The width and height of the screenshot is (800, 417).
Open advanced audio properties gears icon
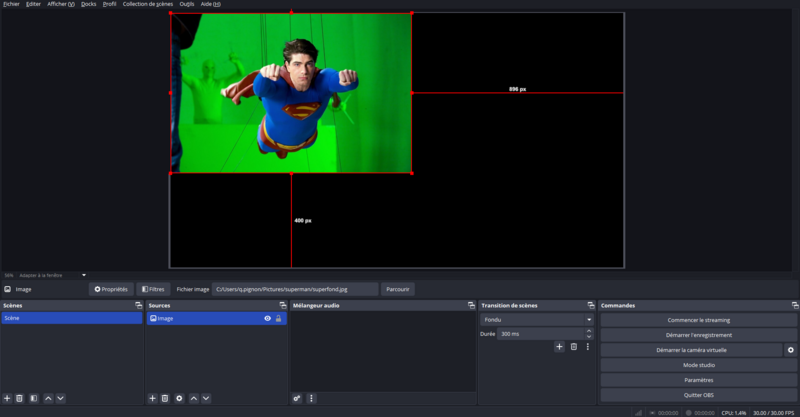pyautogui.click(x=297, y=398)
